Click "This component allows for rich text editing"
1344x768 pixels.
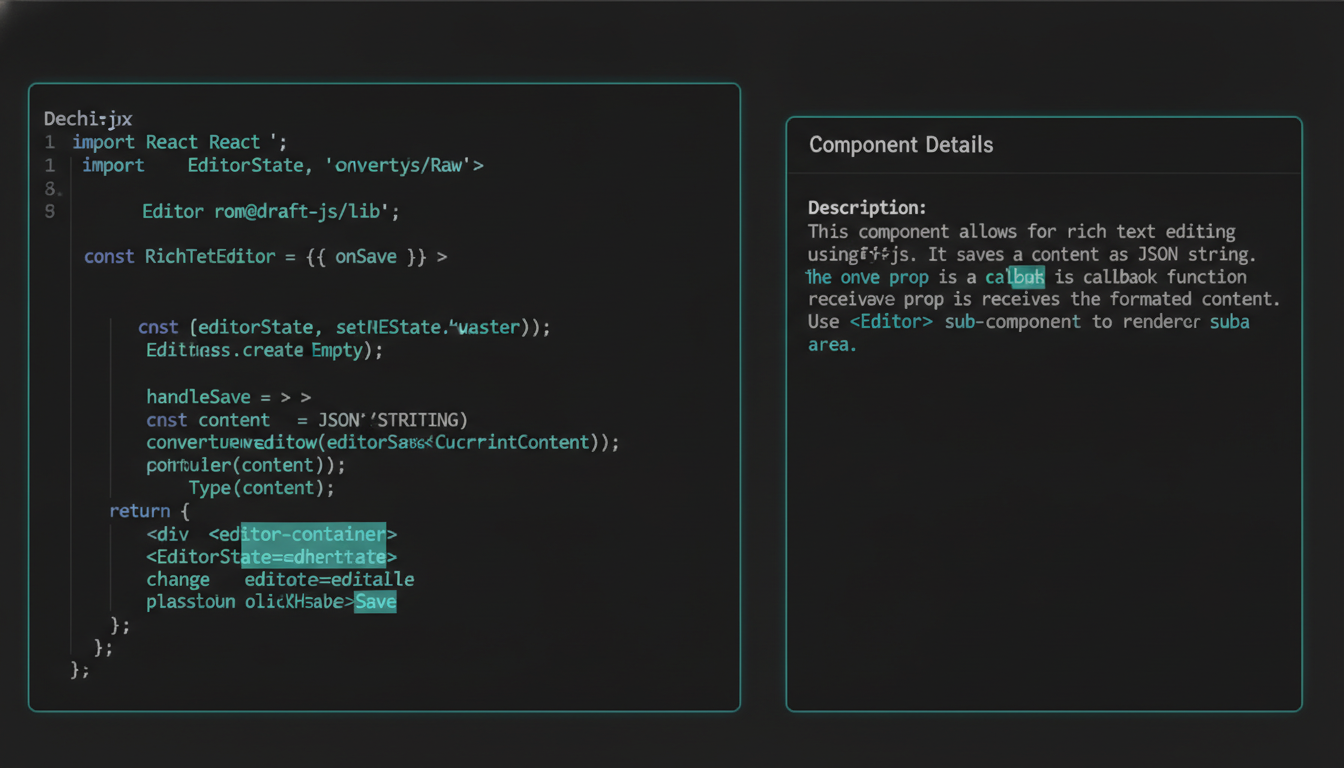(1022, 232)
